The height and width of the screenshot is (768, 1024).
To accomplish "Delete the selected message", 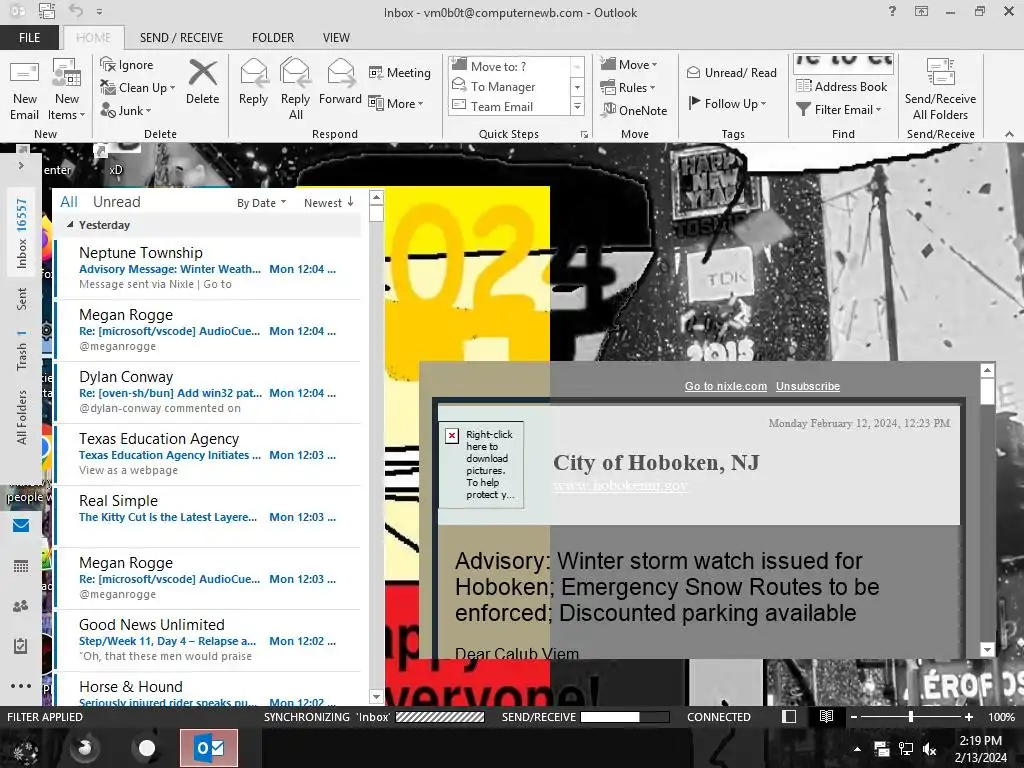I will [202, 82].
